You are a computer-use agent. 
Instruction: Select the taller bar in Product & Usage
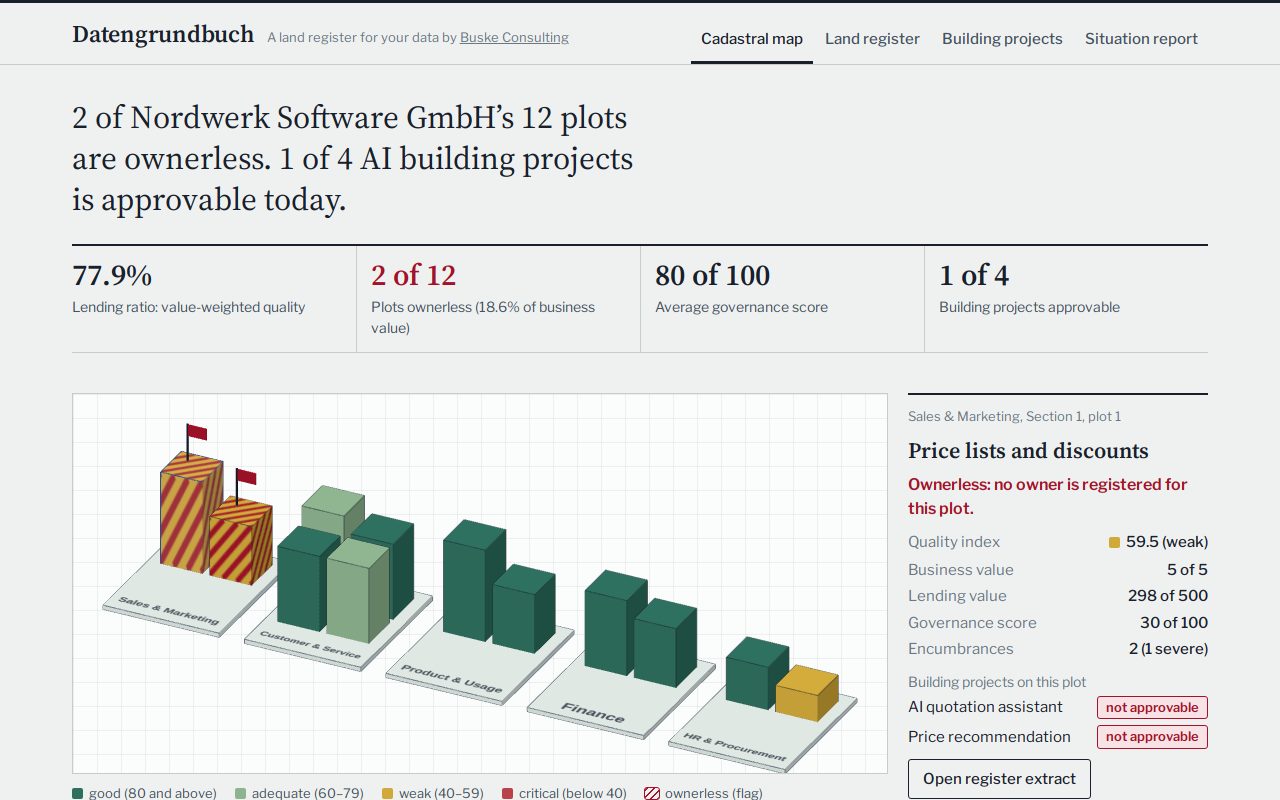tap(470, 580)
